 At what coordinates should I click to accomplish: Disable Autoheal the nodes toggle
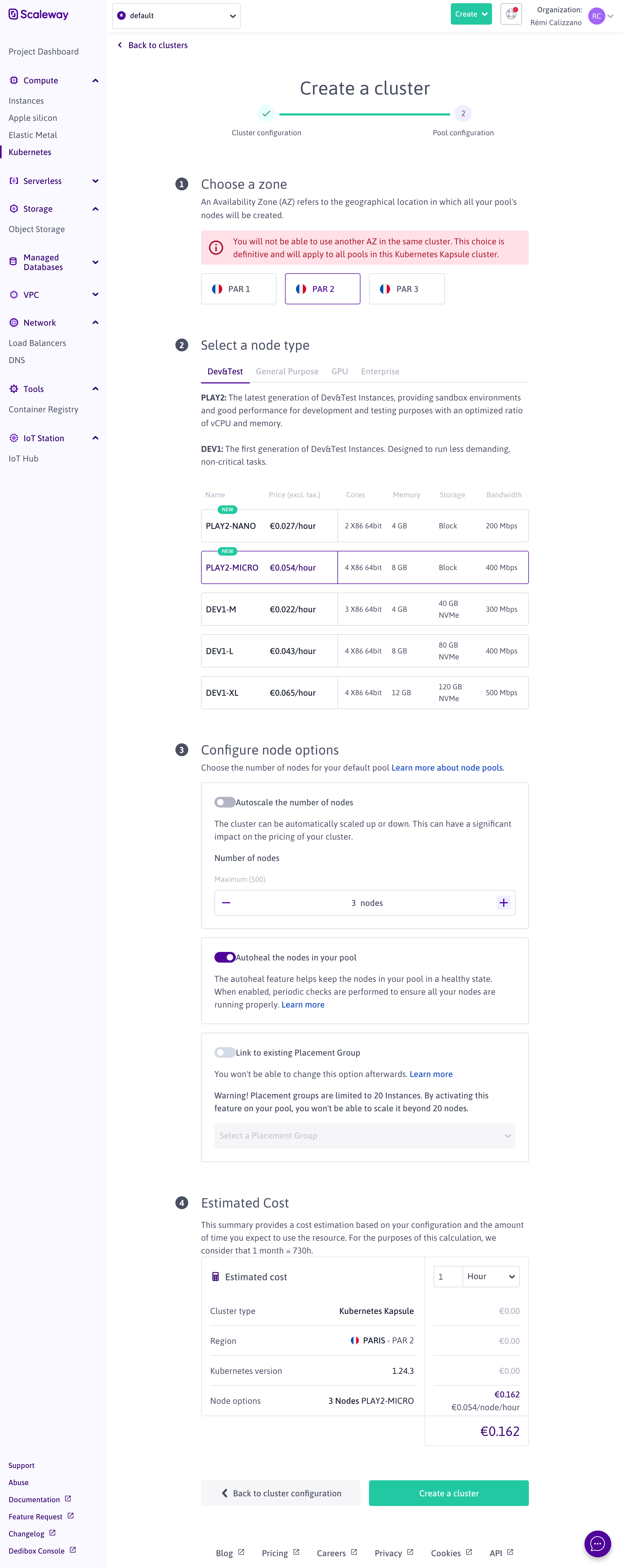(225, 958)
